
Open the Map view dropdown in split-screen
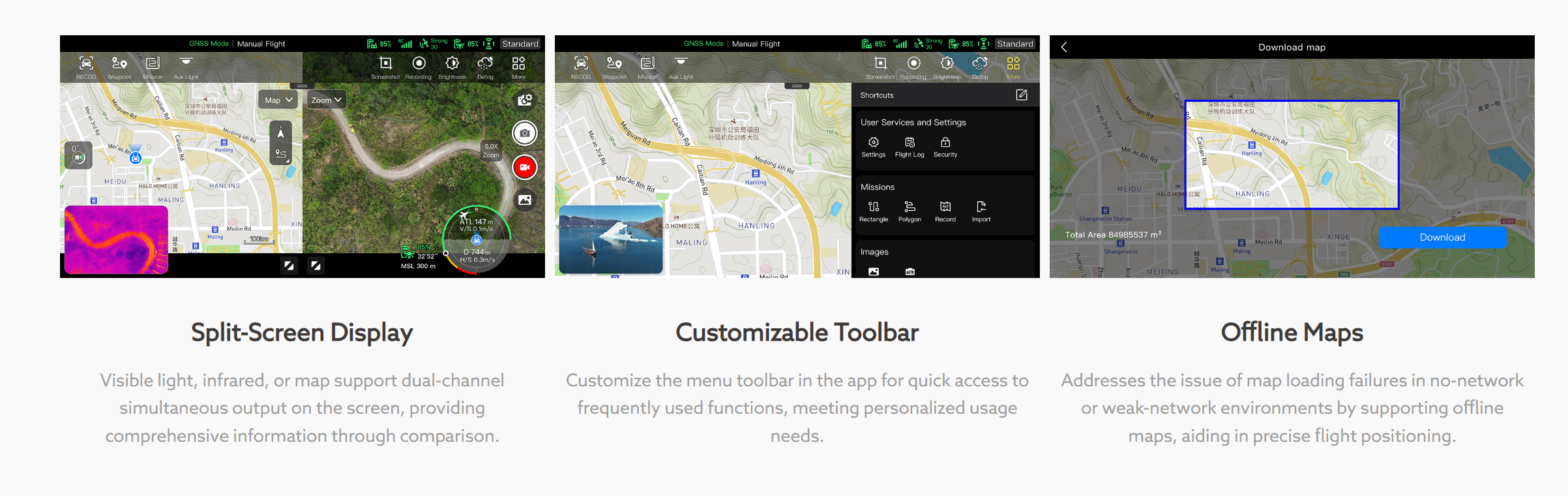[278, 100]
